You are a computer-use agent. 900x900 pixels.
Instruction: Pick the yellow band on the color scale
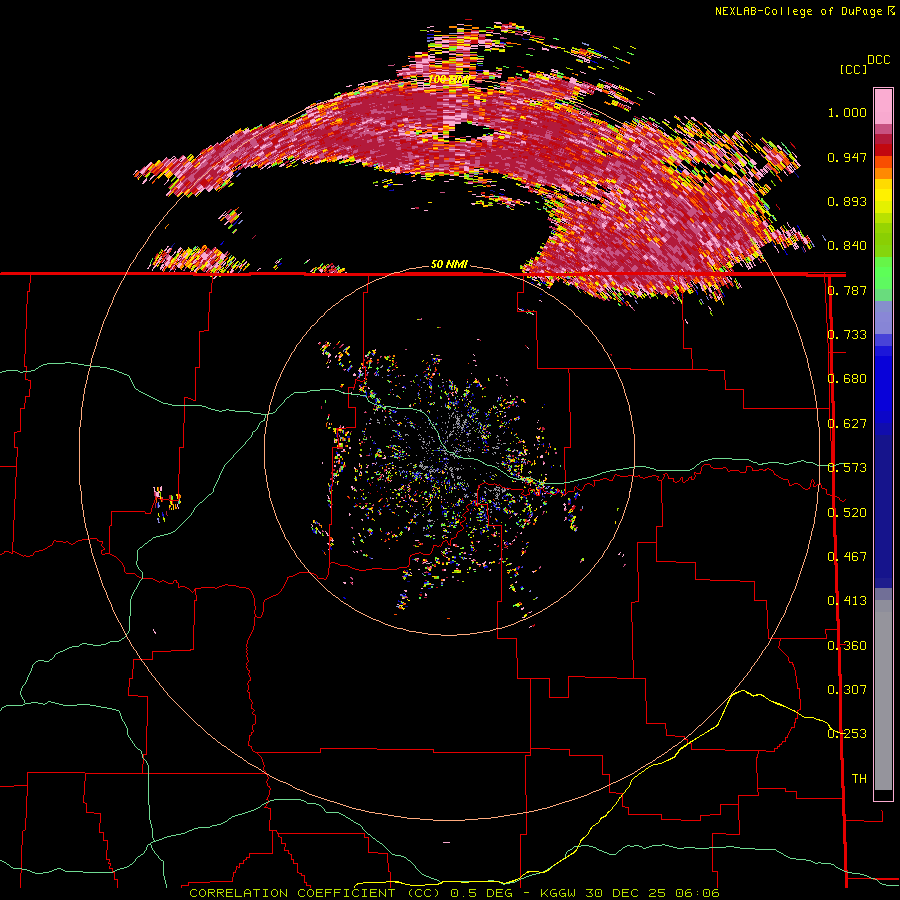883,197
